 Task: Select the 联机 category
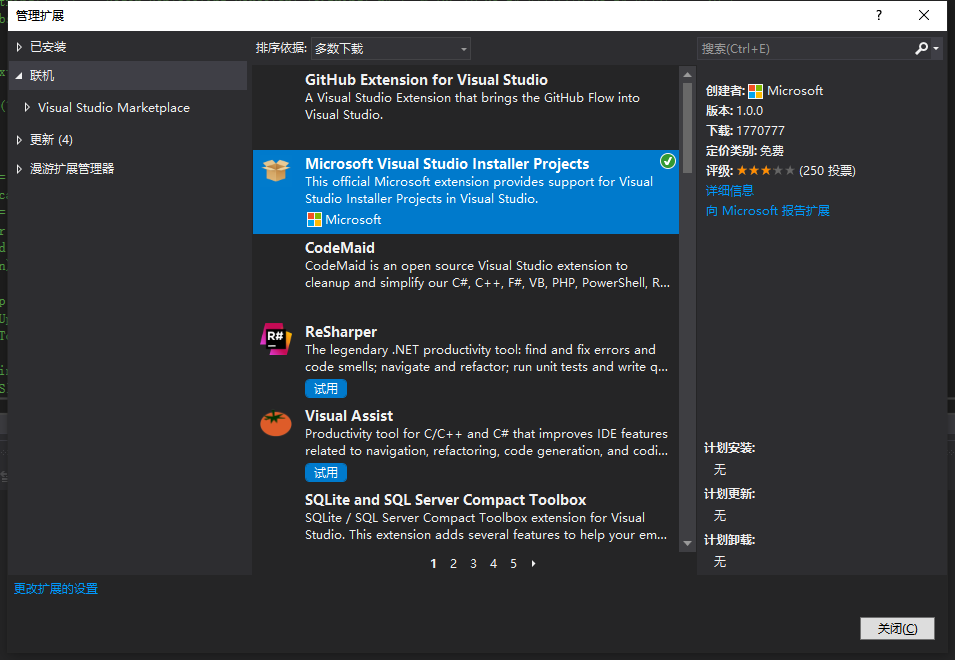pos(42,76)
